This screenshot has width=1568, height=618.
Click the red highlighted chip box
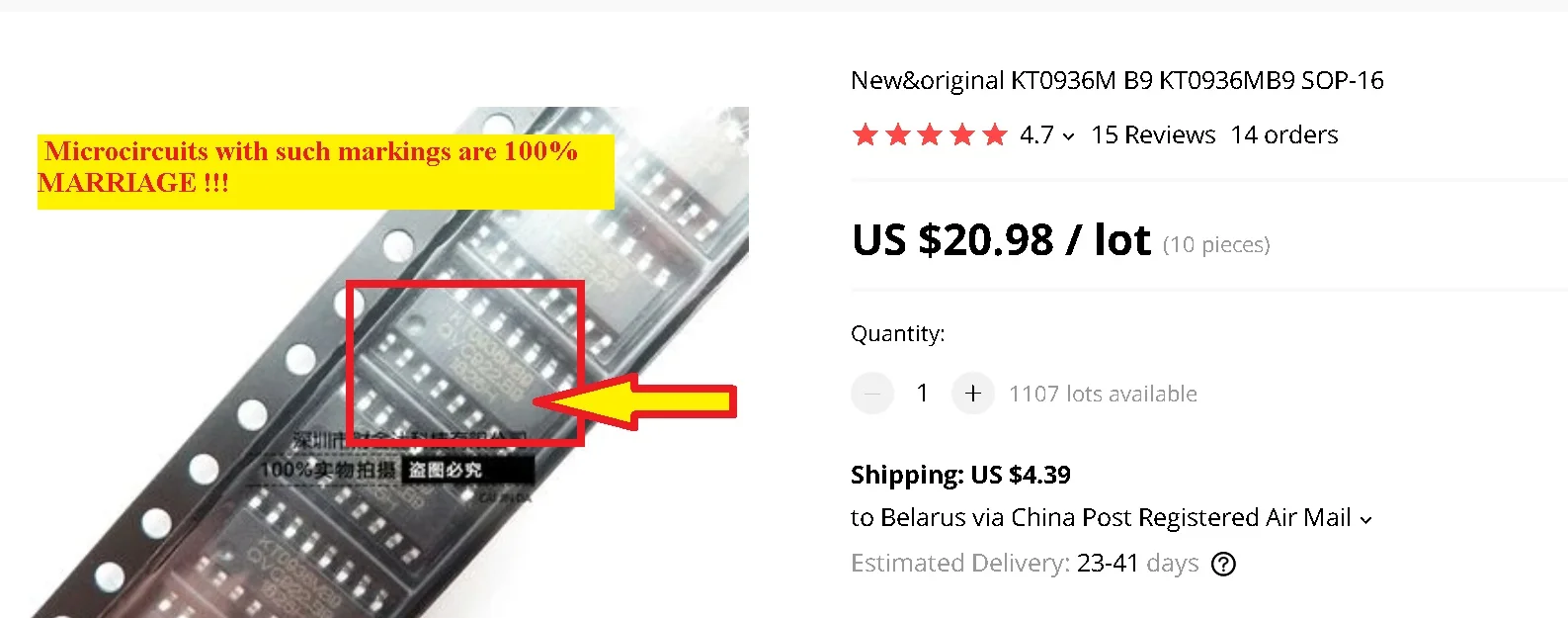[x=464, y=363]
